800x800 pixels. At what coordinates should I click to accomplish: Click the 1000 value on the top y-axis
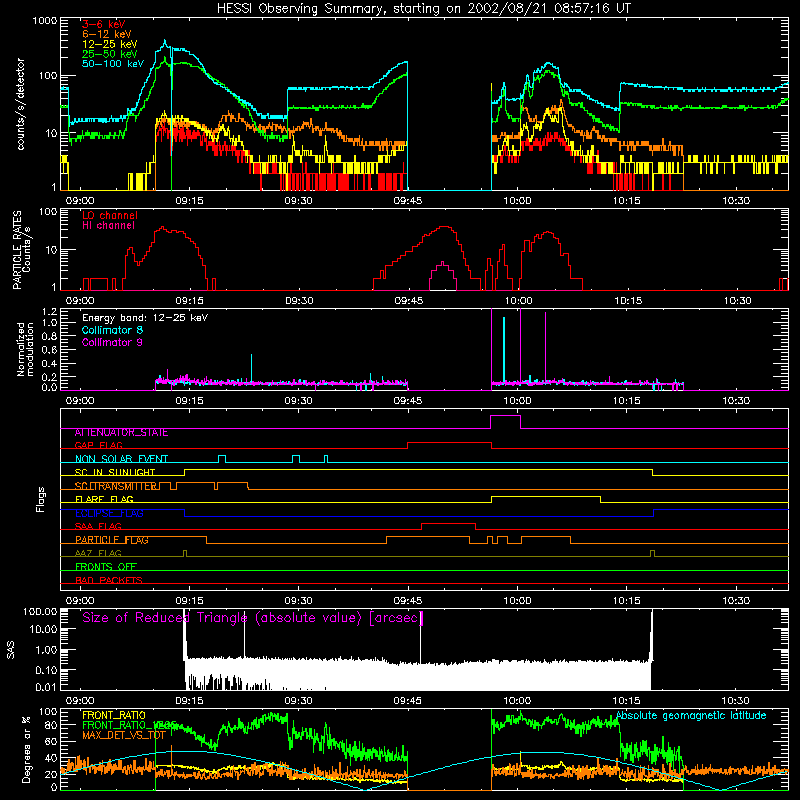coord(45,21)
